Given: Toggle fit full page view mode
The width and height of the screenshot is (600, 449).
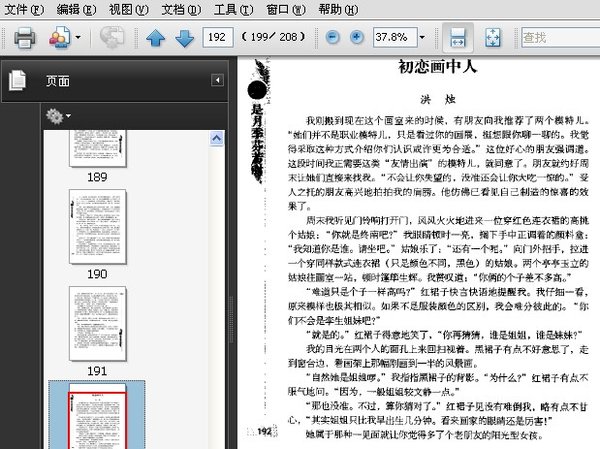Looking at the screenshot, I should (x=493, y=38).
